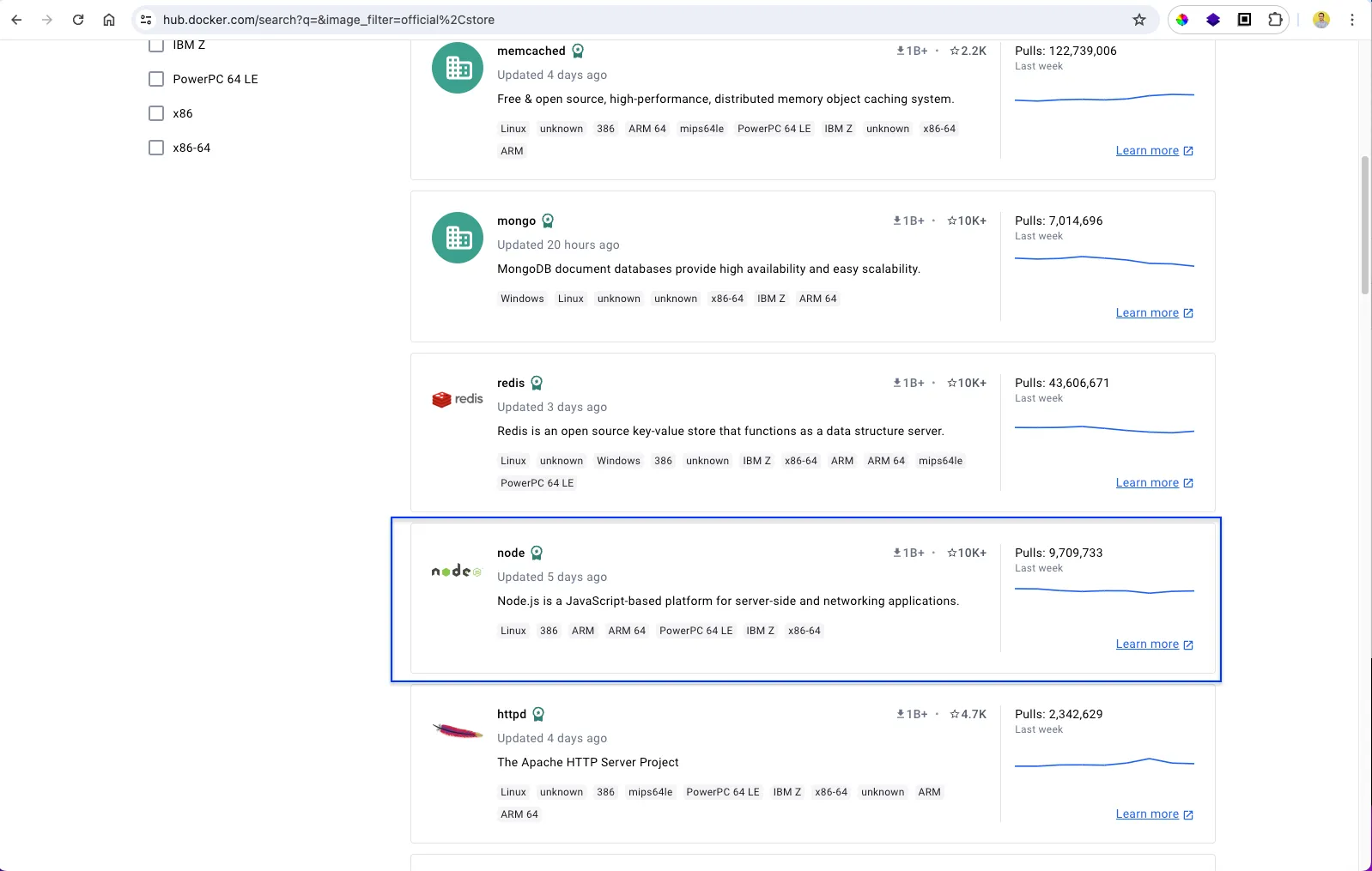Click the official image badge beside node

537,553
